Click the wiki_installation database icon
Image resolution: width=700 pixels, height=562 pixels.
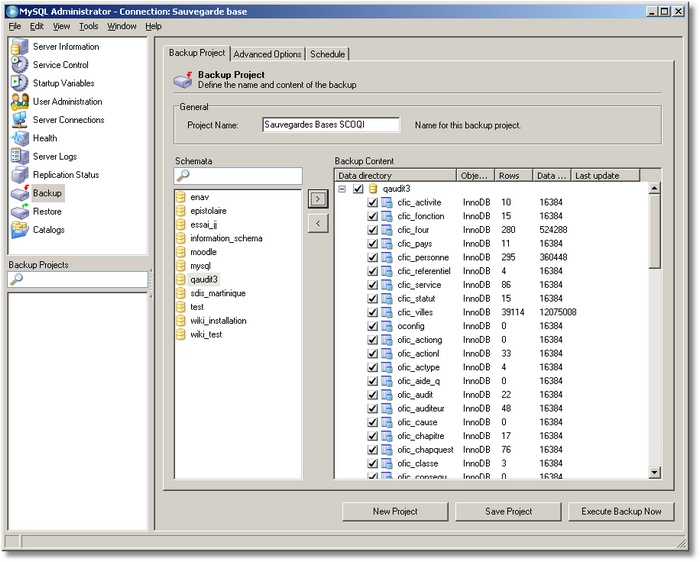click(181, 321)
